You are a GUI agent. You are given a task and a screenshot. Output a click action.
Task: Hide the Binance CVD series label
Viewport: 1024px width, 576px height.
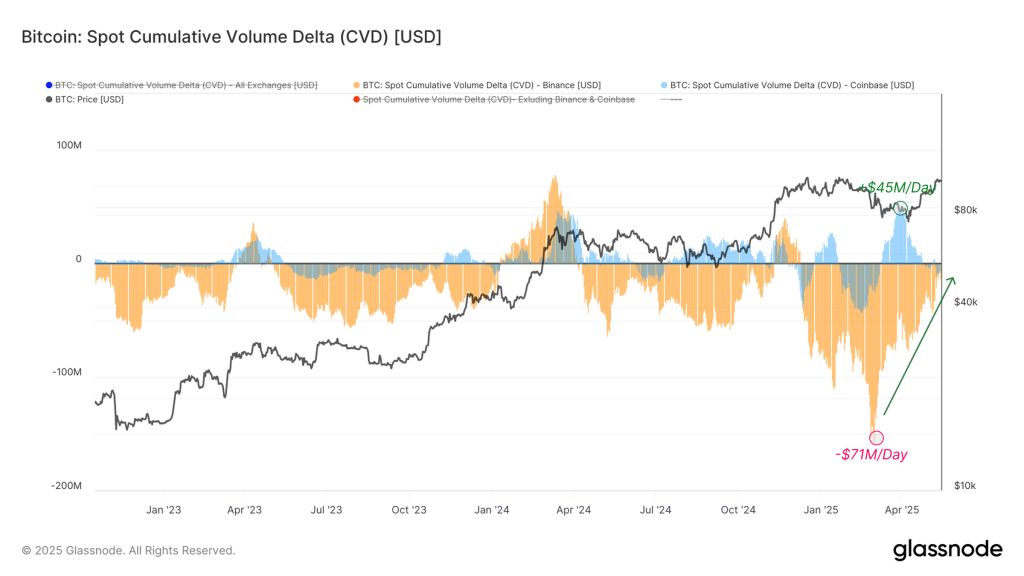[x=482, y=86]
